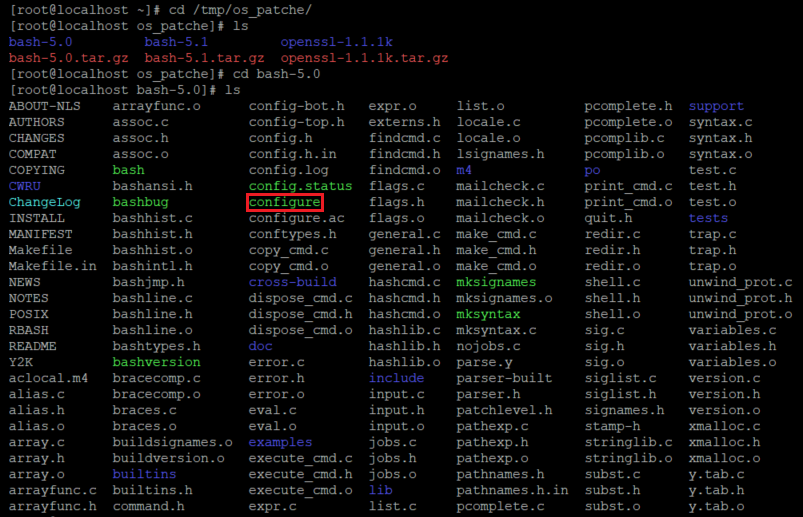This screenshot has width=803, height=517.
Task: Select the 'mailcheck.c' file
Action: click(500, 186)
